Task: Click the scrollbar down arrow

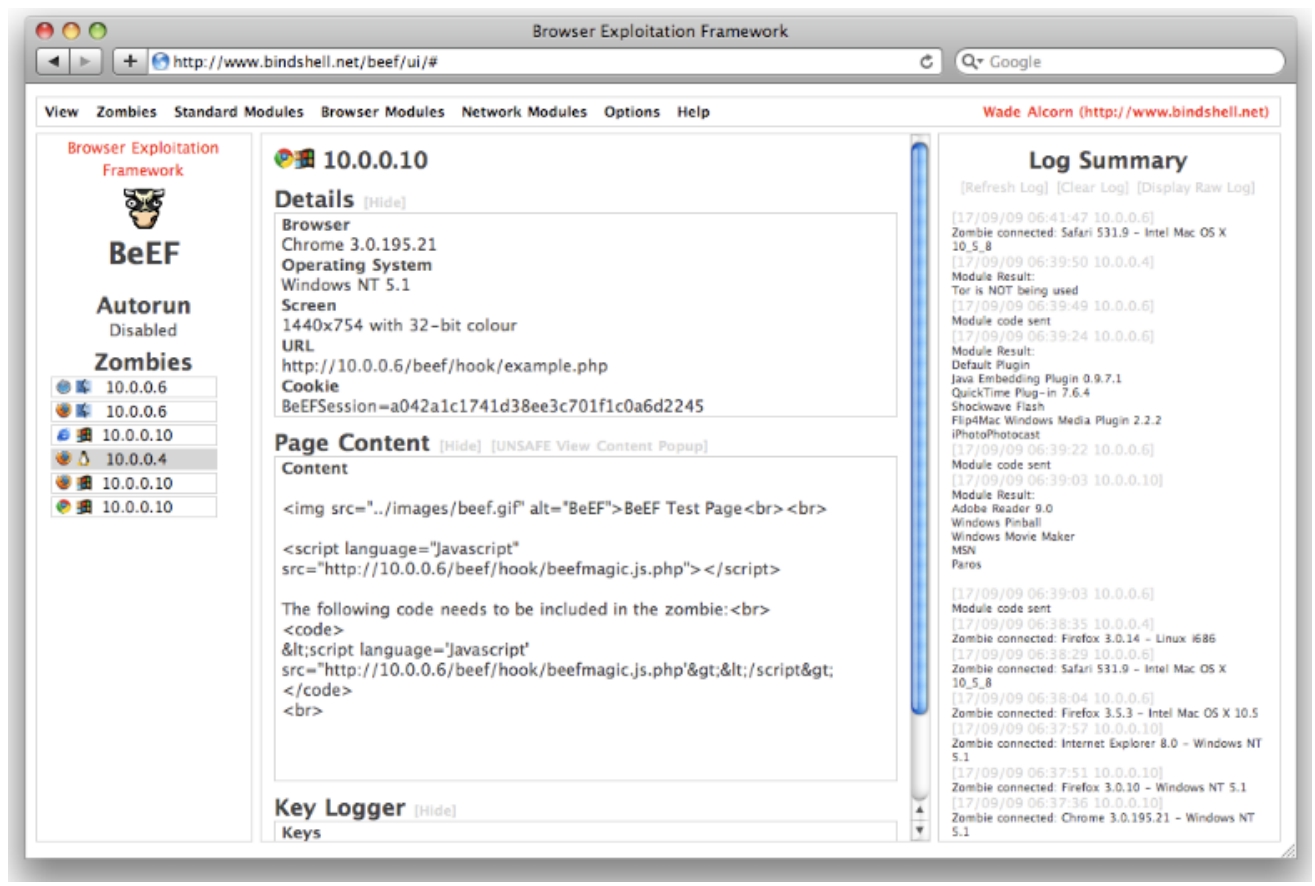Action: coord(920,830)
